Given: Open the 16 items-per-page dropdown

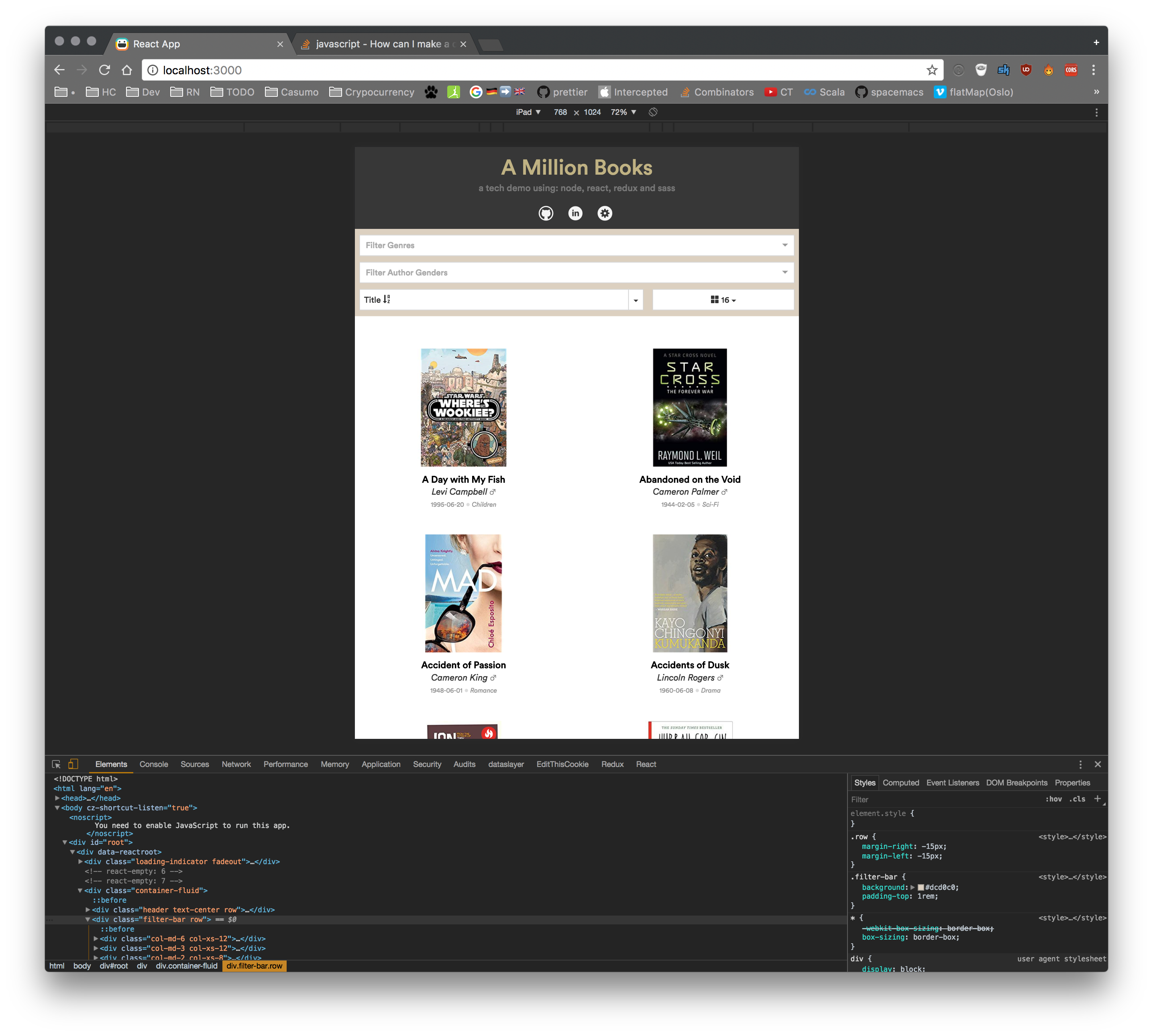Looking at the screenshot, I should coord(723,300).
